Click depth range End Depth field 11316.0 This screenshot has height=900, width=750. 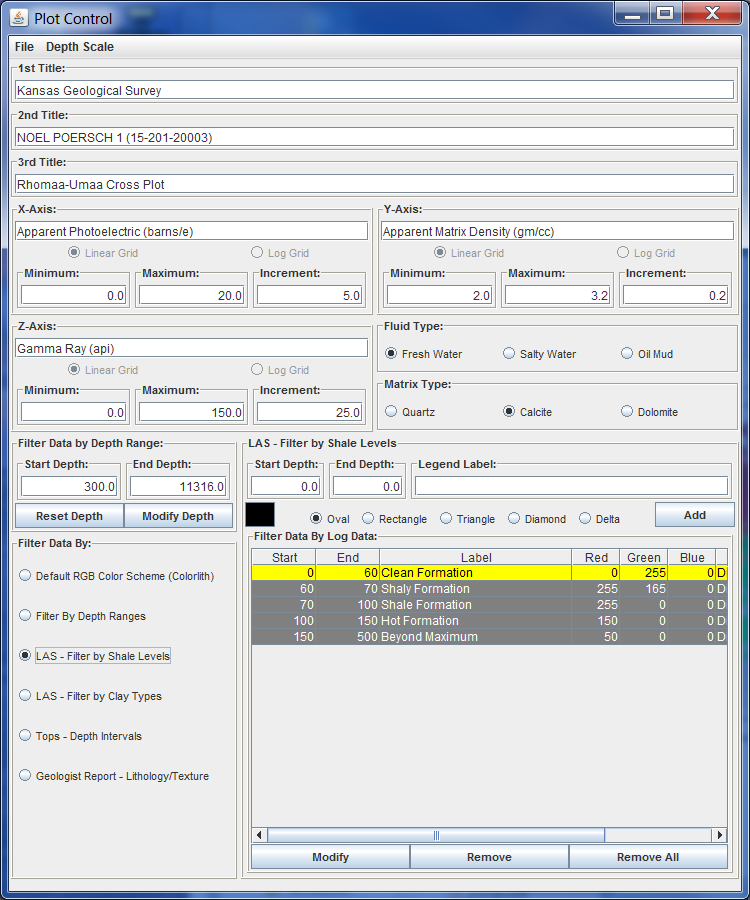[178, 486]
